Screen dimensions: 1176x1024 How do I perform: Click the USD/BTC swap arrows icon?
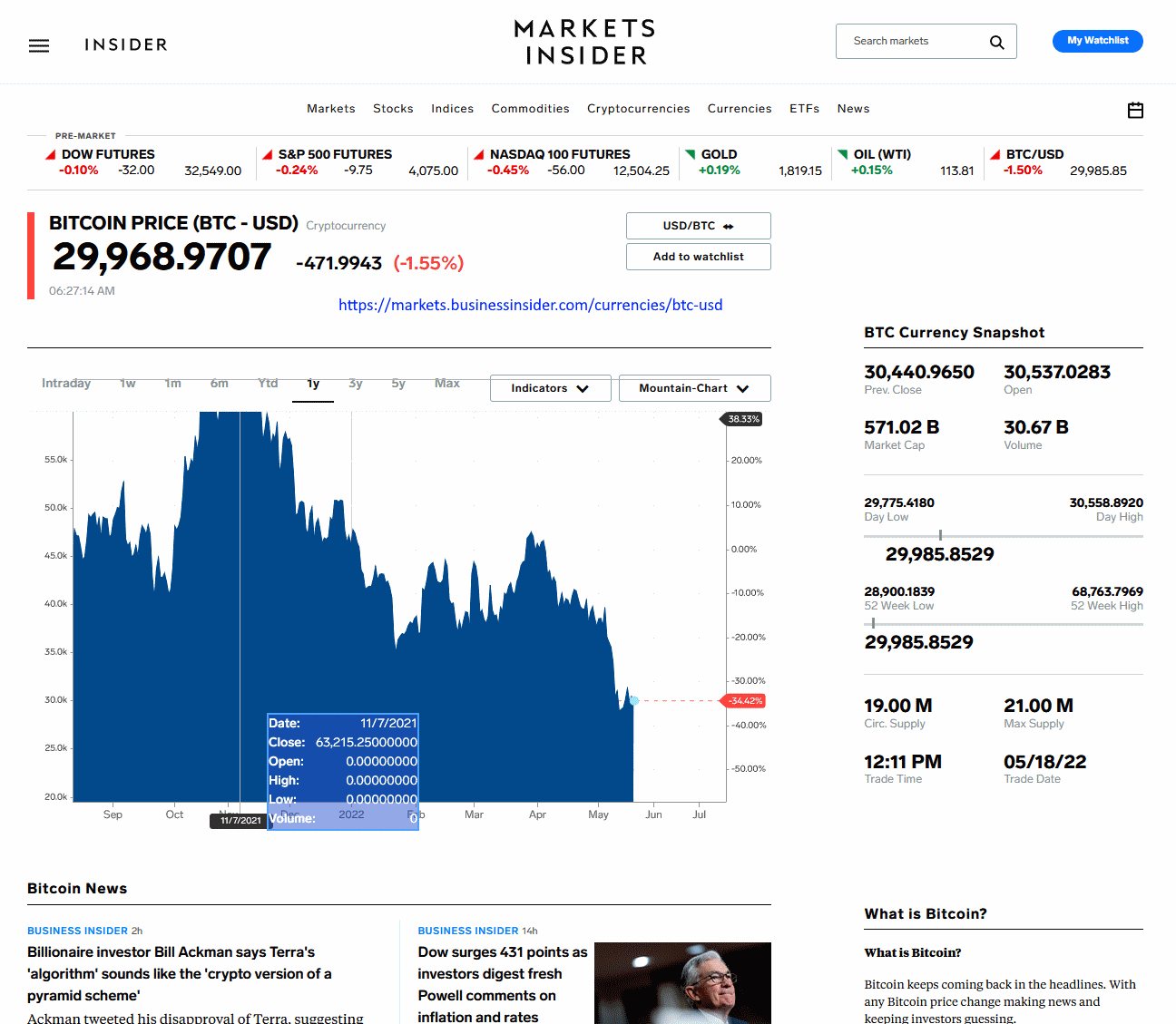[729, 226]
